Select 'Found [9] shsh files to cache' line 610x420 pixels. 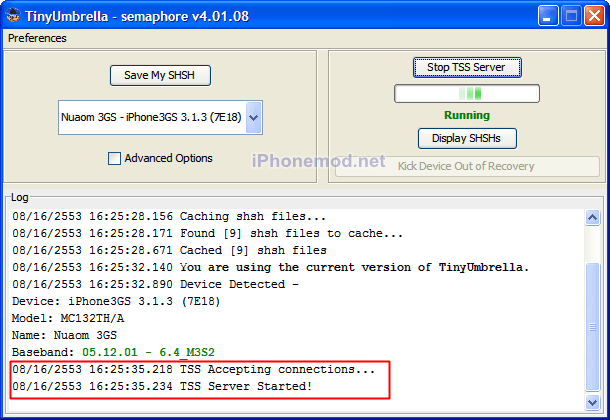click(207, 233)
